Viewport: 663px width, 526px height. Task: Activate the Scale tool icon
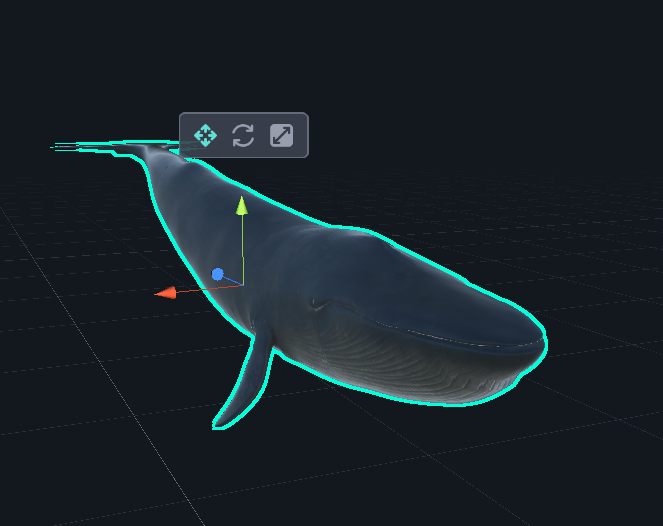click(282, 135)
